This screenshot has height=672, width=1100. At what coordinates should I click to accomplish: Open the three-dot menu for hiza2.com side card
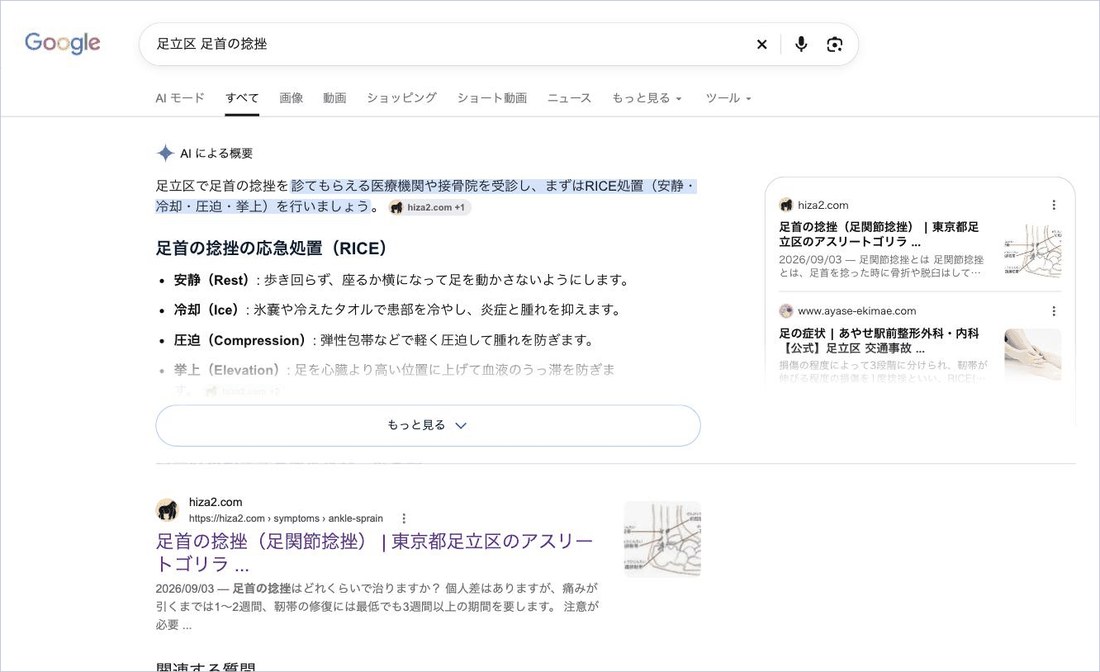point(1054,205)
